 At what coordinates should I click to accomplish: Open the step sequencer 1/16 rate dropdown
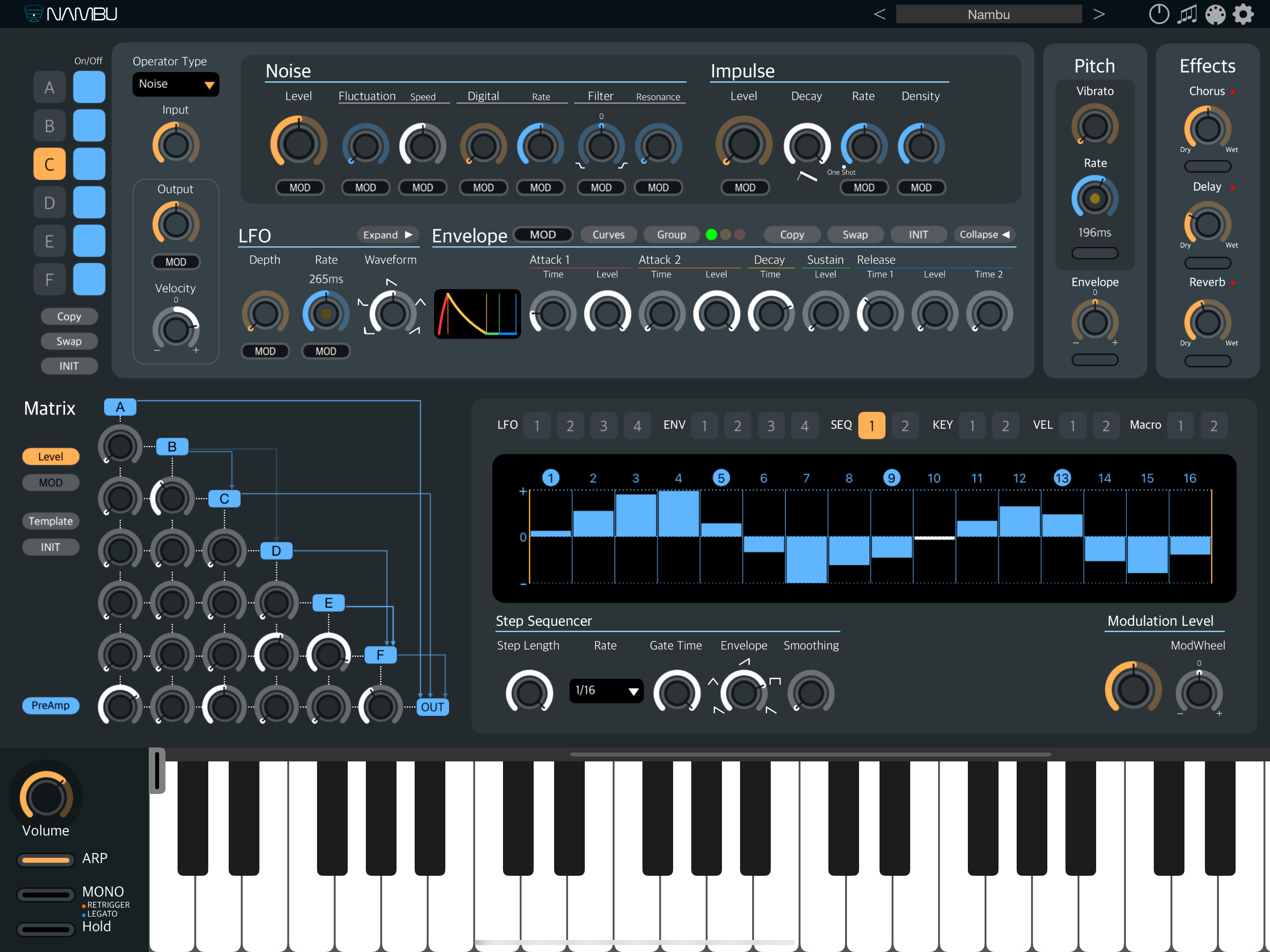coord(606,691)
